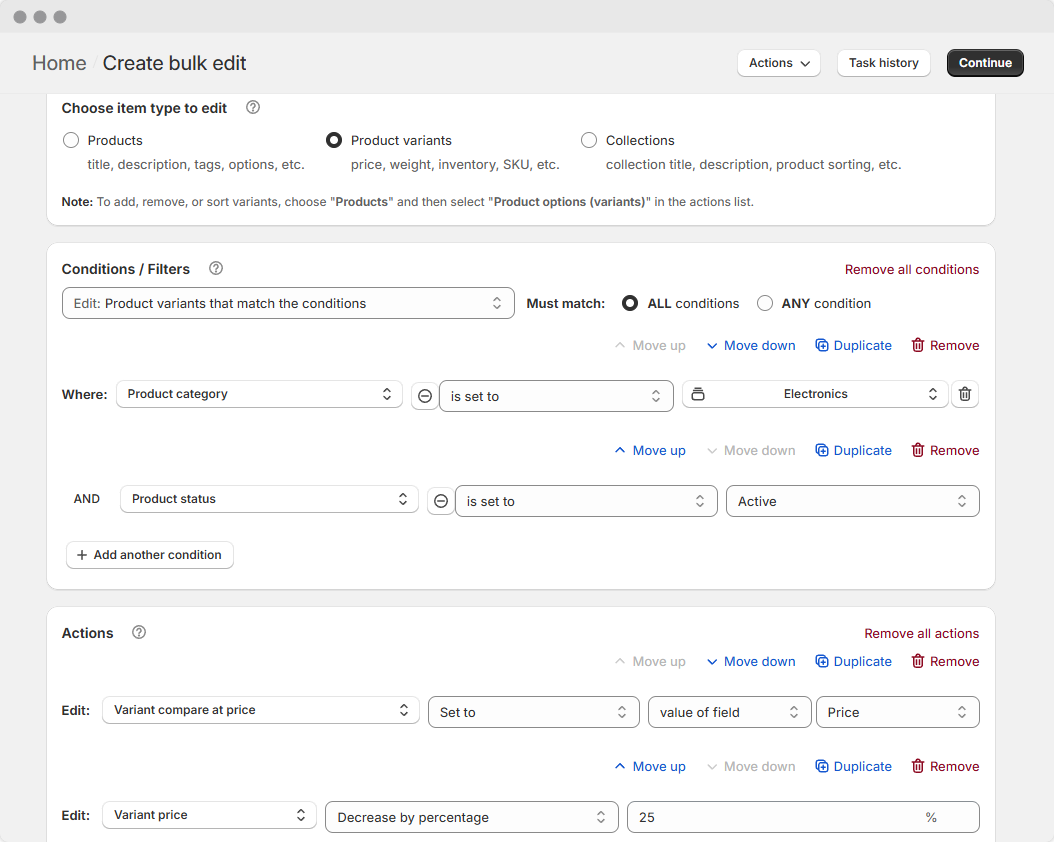Click Add another condition
Image resolution: width=1054 pixels, height=842 pixels.
(x=149, y=555)
